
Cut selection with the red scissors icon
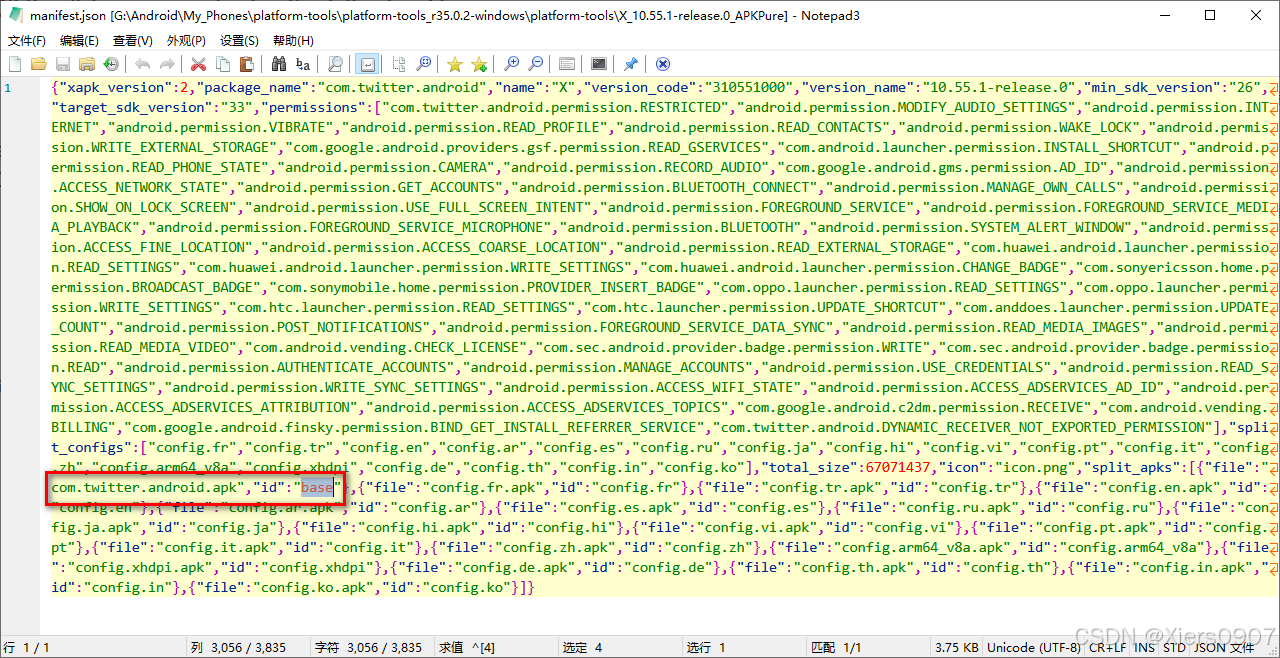point(199,64)
